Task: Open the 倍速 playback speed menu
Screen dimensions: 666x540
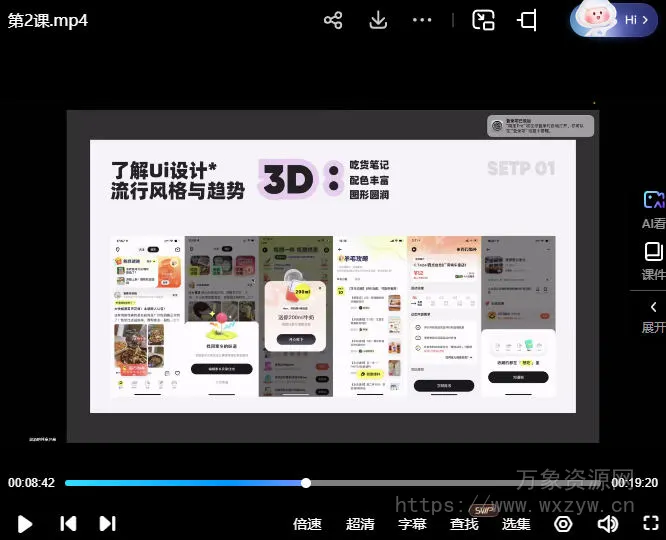Action: click(x=307, y=523)
